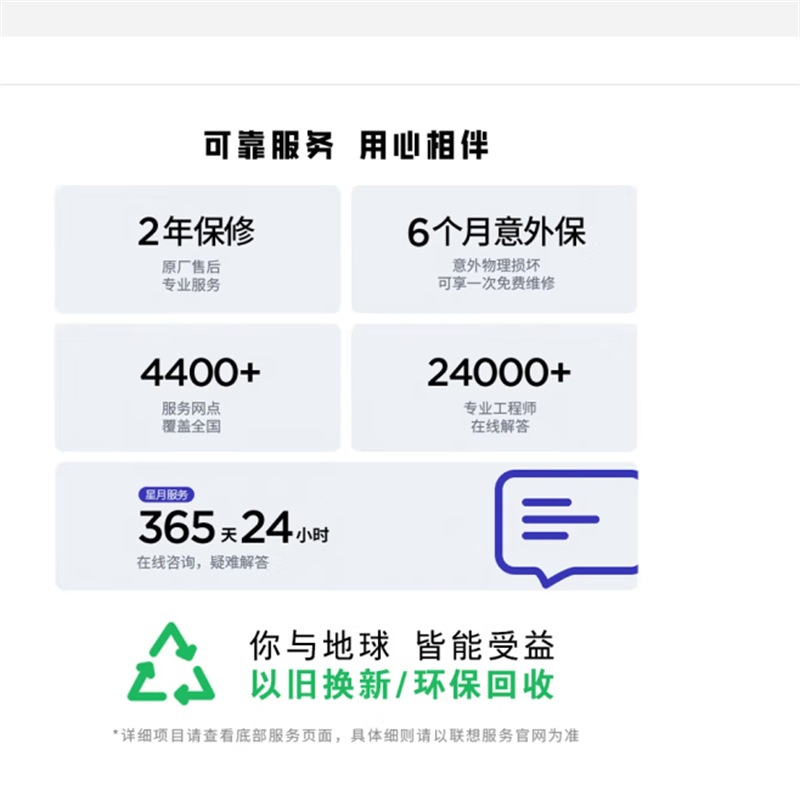Click the 意外物理损坏 可享一次免费维修 text
Screen dimensions: 800x800
pos(496,274)
